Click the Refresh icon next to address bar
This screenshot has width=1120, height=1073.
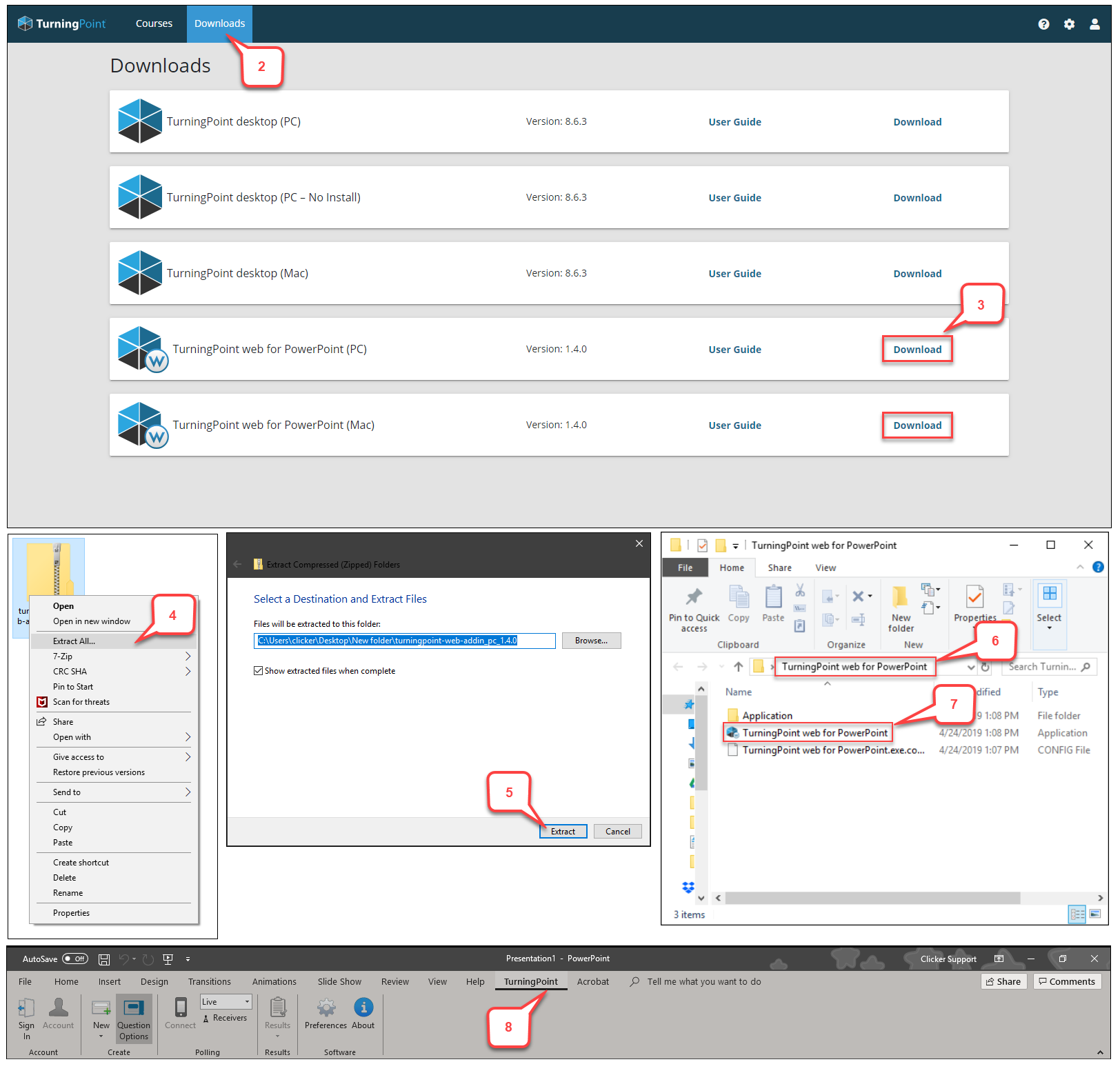[x=986, y=667]
